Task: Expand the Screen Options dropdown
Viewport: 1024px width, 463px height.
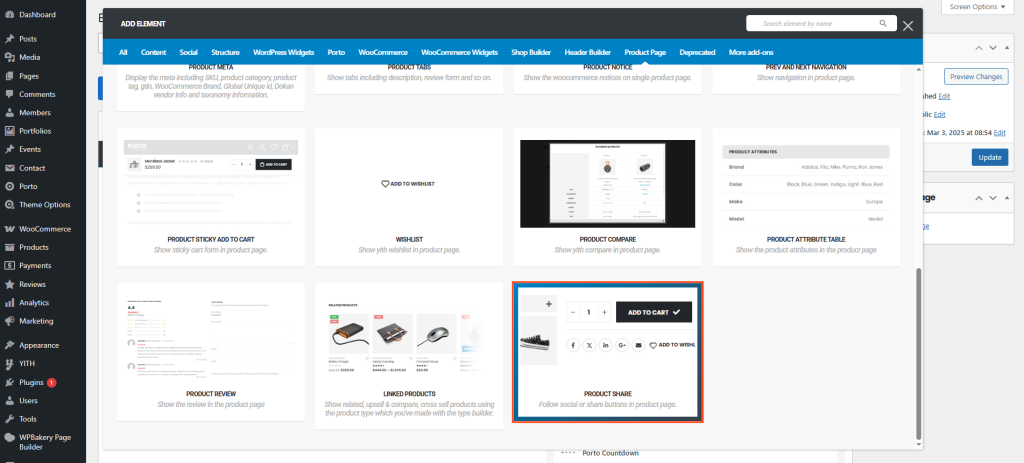Action: click(978, 7)
